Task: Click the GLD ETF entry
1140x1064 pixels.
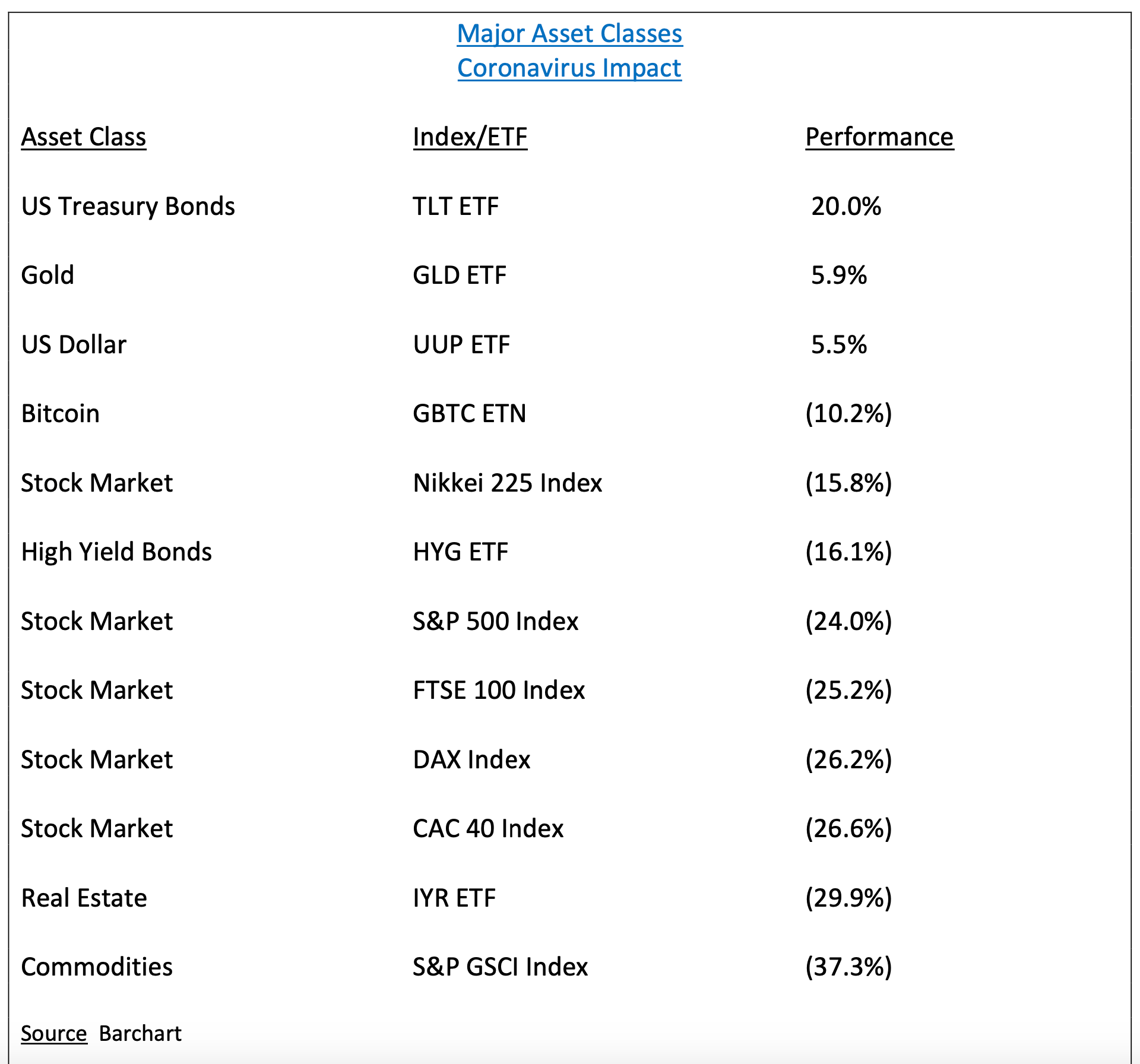Action: pos(460,275)
